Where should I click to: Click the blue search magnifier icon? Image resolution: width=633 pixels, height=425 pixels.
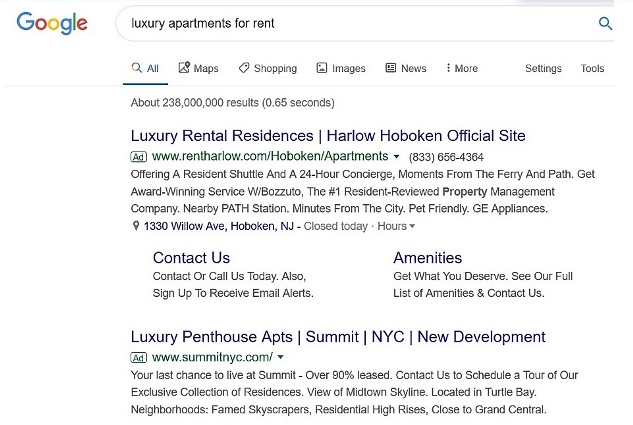[x=605, y=23]
